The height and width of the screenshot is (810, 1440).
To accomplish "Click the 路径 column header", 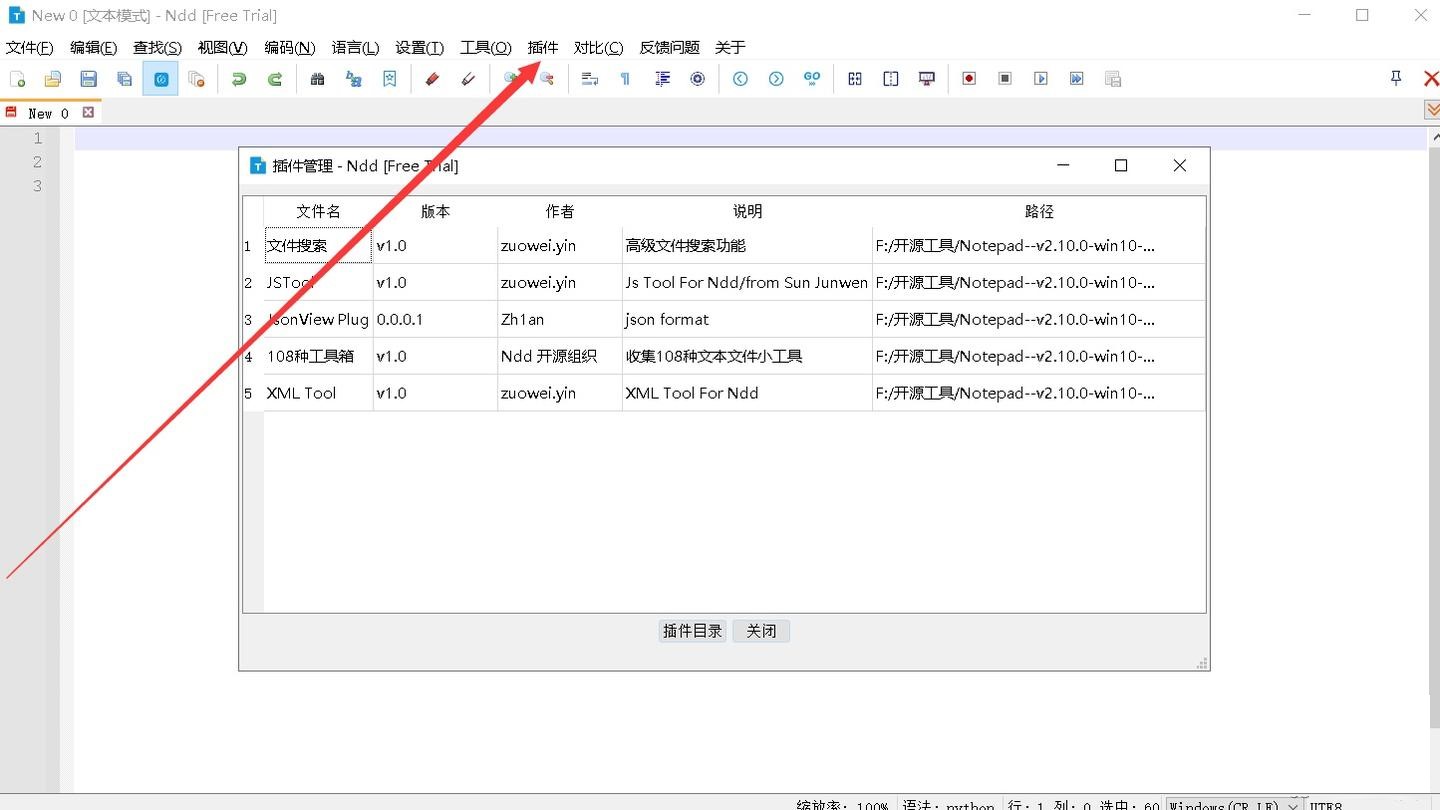I will click(x=1039, y=211).
